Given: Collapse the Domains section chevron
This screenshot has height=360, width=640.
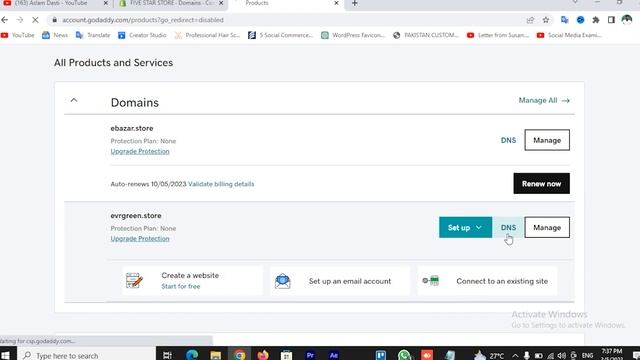Looking at the screenshot, I should coord(74,100).
